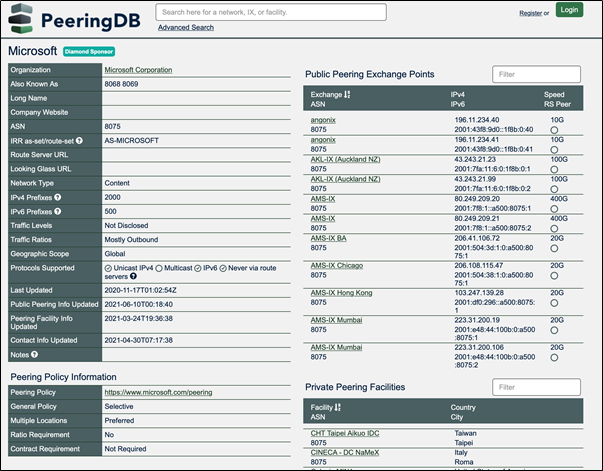
Task: Open the Microsoft Corporation organization link
Action: [x=138, y=70]
